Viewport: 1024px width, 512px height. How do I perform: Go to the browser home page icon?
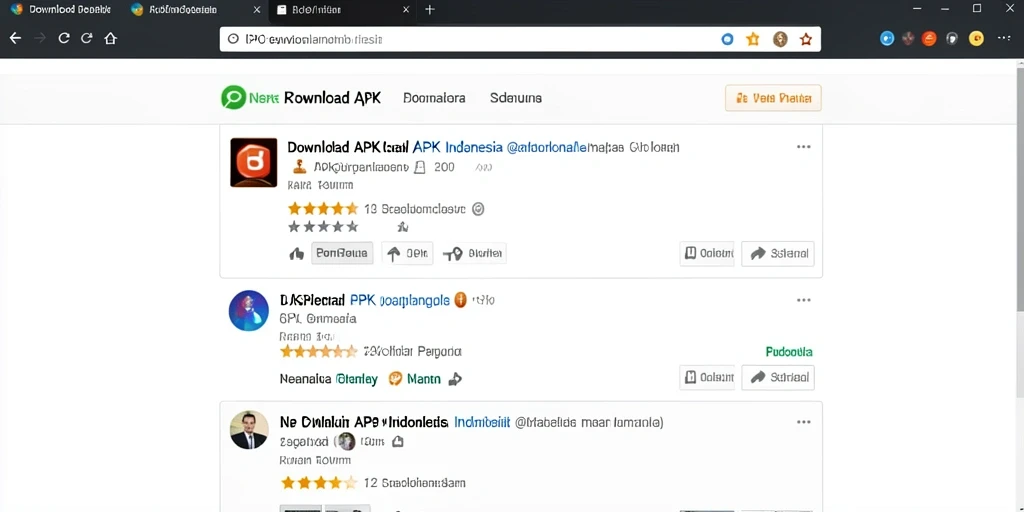click(110, 39)
